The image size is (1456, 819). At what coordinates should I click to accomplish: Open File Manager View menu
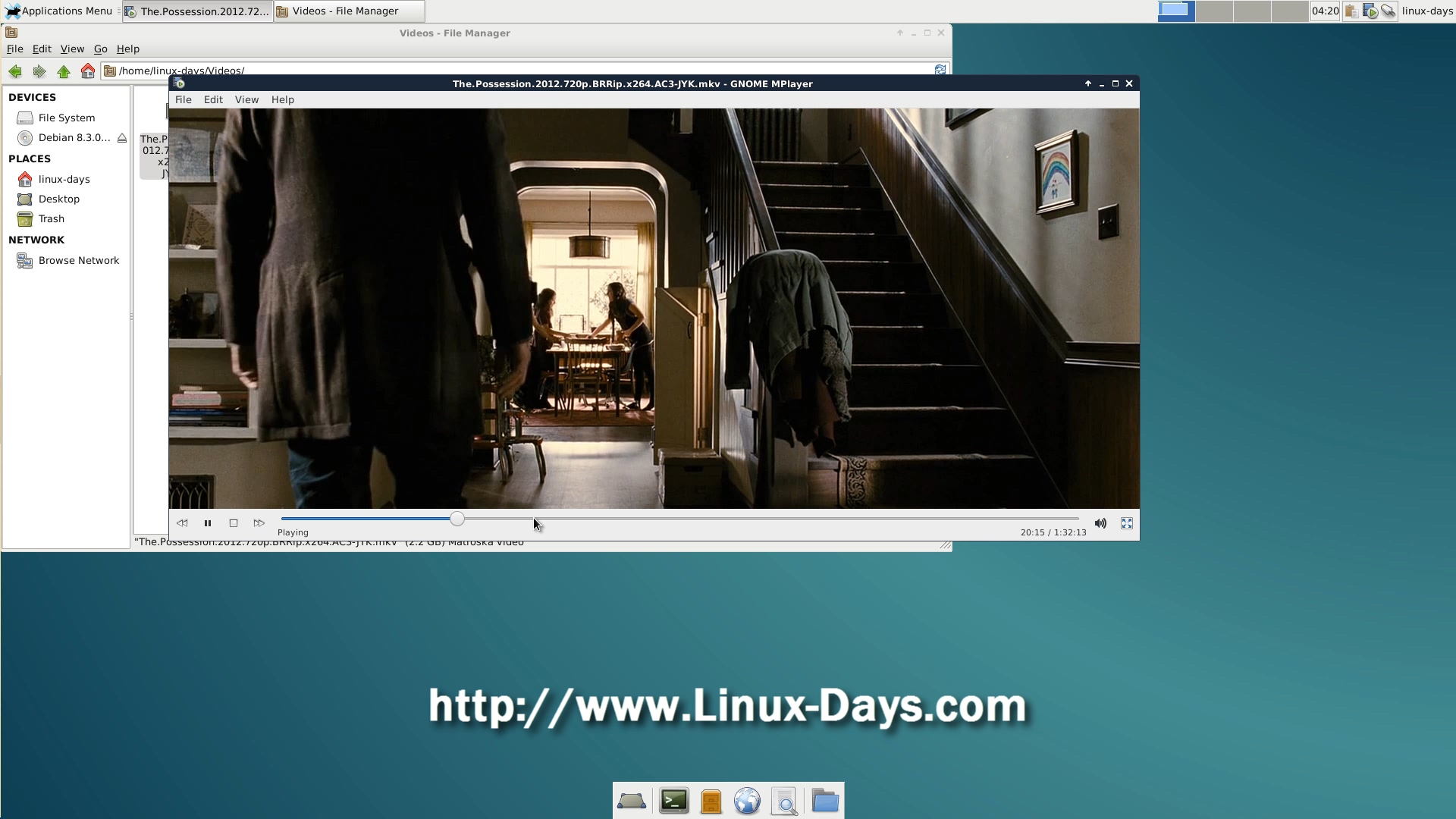coord(72,49)
